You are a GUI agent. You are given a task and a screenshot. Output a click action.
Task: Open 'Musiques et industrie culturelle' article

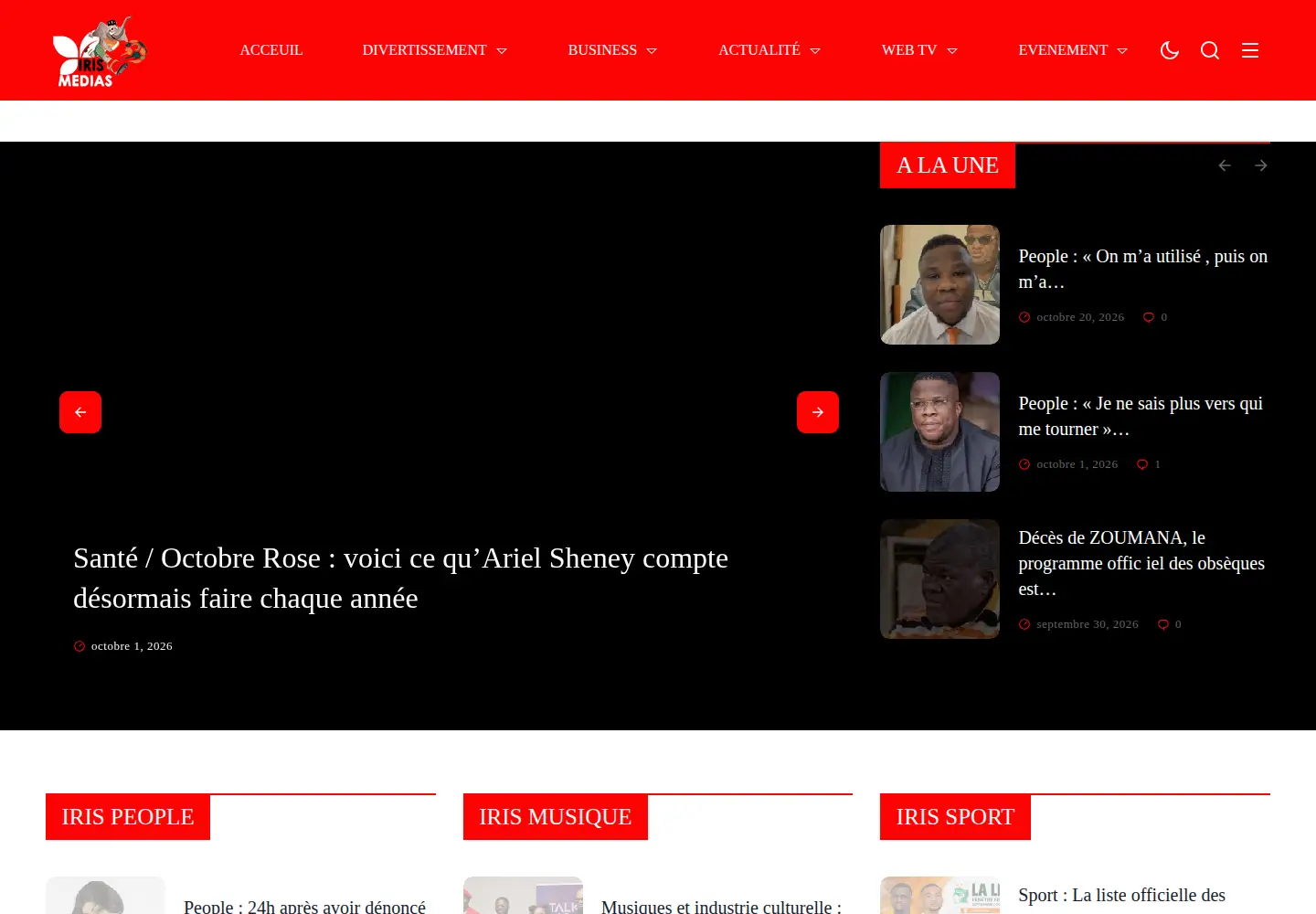tap(721, 906)
